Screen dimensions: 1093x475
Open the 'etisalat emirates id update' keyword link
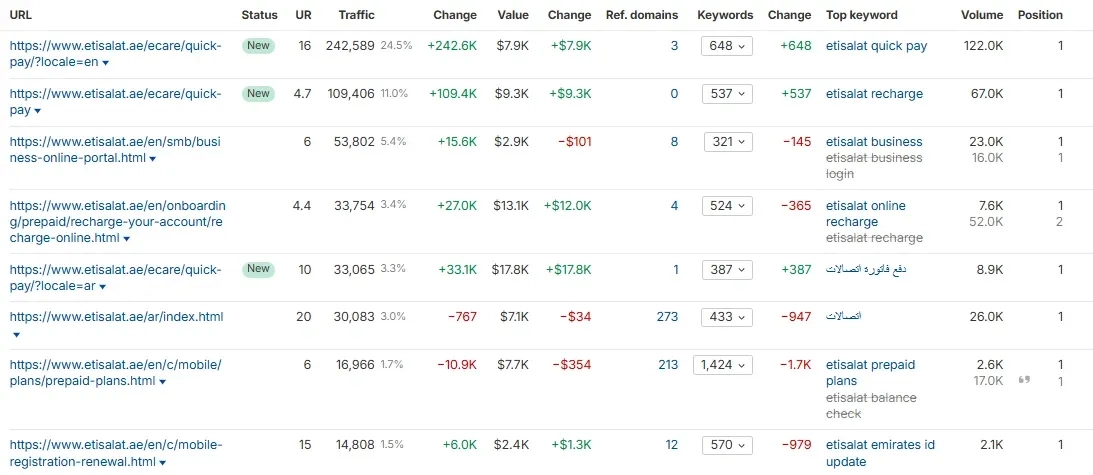click(x=880, y=453)
